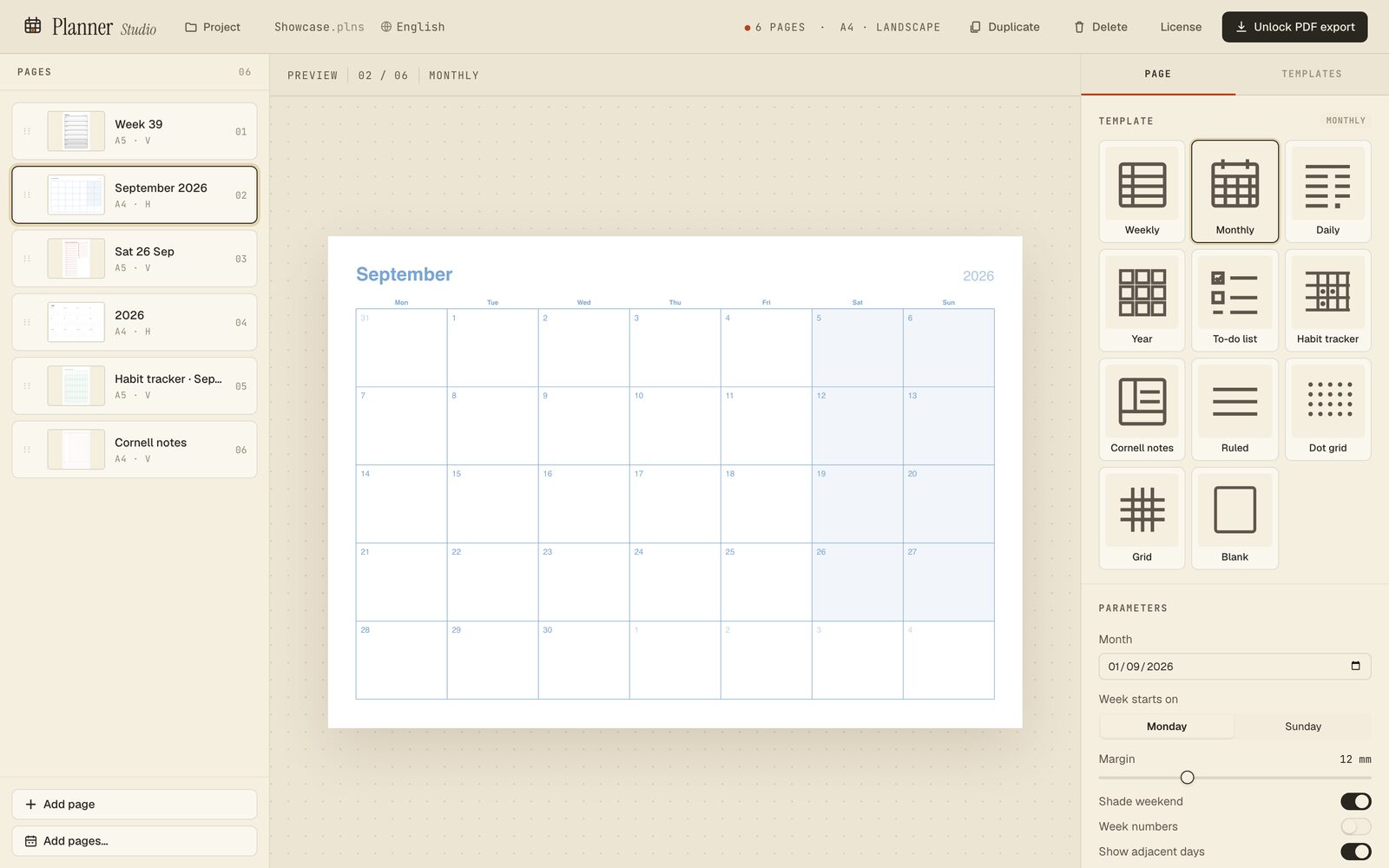Click drag handle of Cornell notes page
The image size is (1389, 868).
27,450
